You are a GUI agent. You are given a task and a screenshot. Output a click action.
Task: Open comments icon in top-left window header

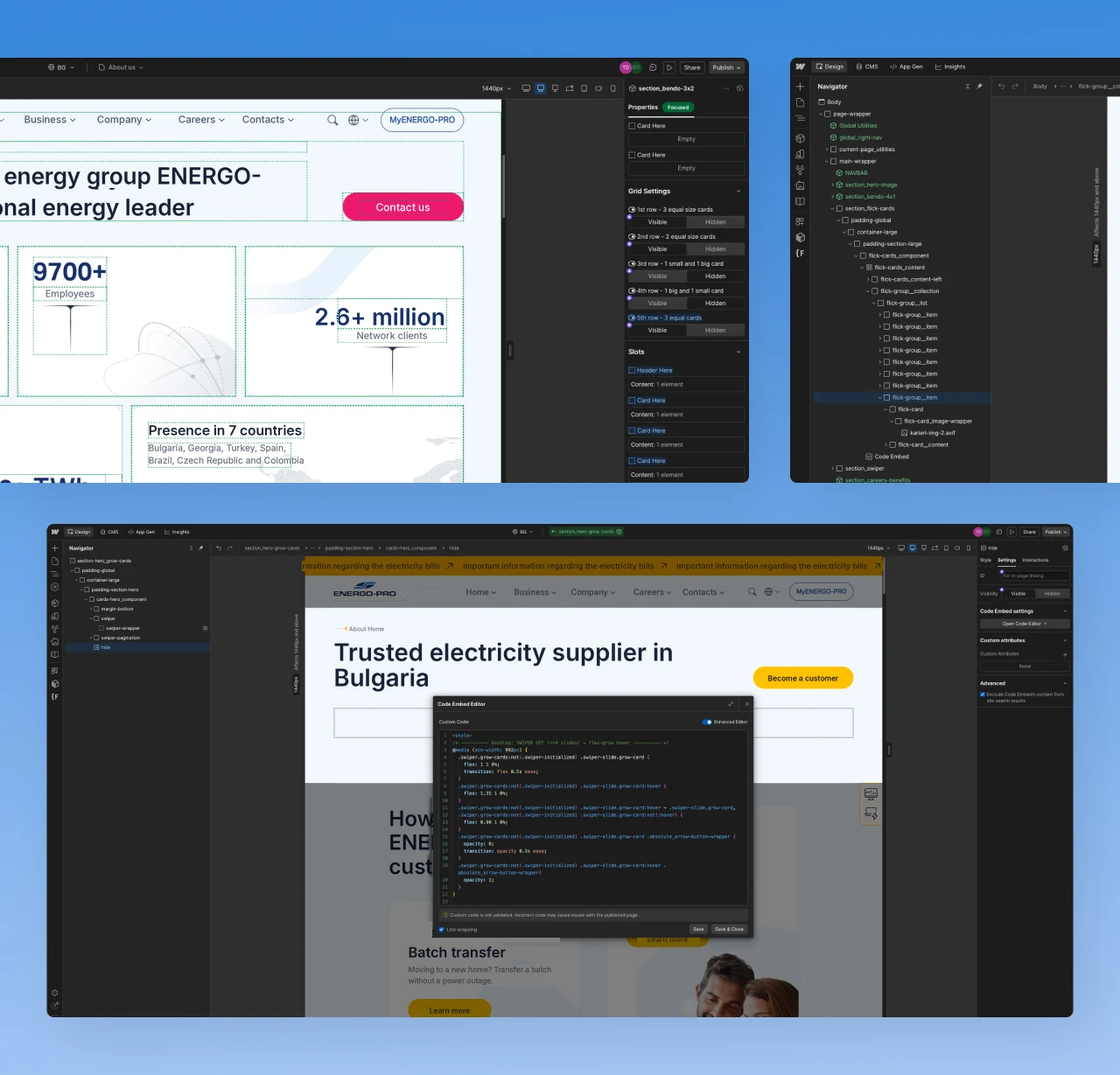coord(653,67)
